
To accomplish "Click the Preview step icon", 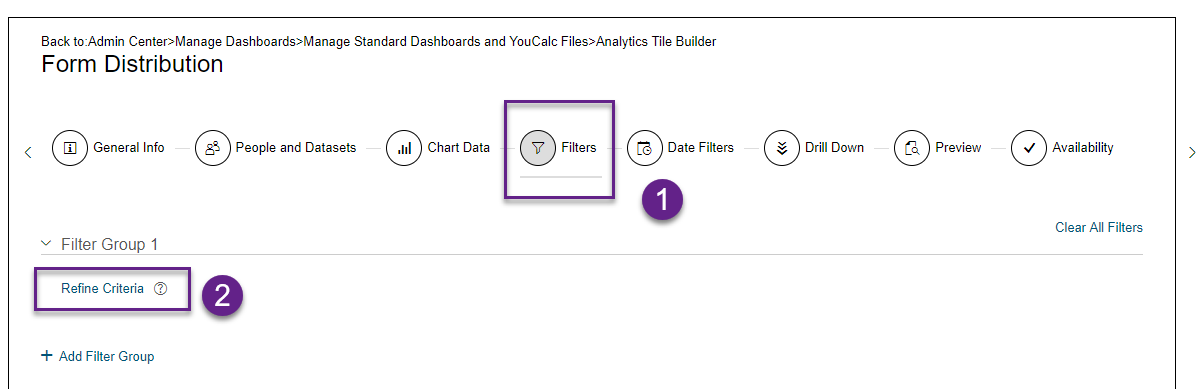I will point(912,147).
